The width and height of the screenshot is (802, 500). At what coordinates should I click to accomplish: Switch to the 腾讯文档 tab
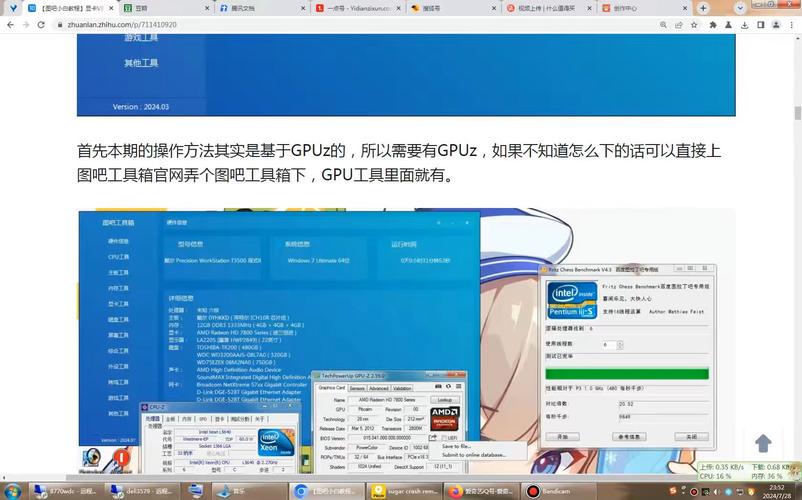click(263, 8)
